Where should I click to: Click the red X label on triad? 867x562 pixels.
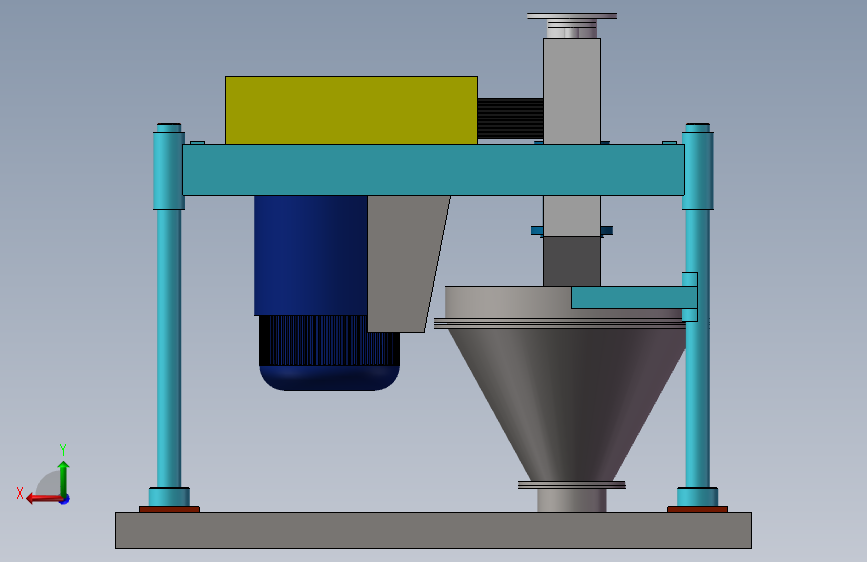coord(20,493)
